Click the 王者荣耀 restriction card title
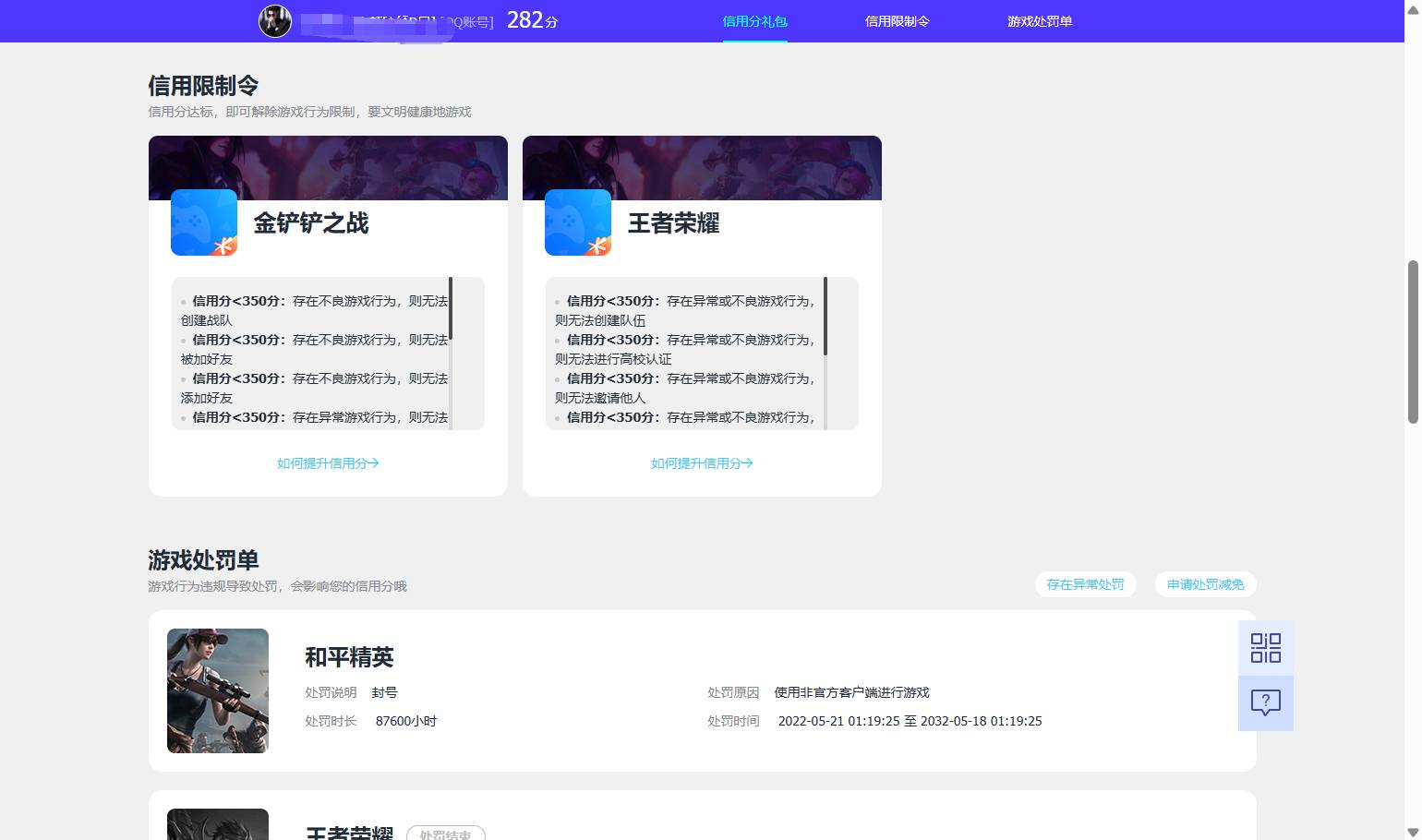This screenshot has width=1422, height=840. (674, 223)
